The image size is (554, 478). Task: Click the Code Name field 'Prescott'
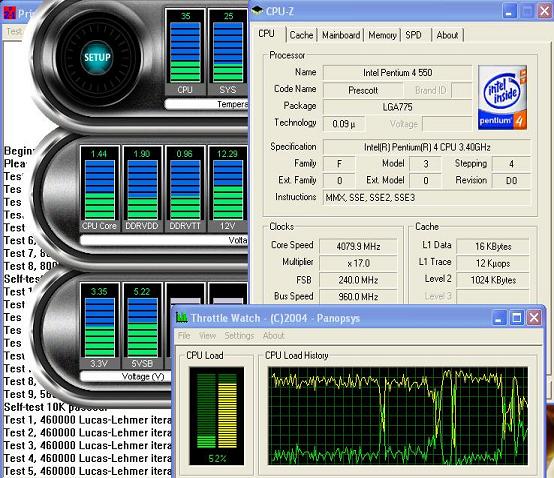click(363, 90)
